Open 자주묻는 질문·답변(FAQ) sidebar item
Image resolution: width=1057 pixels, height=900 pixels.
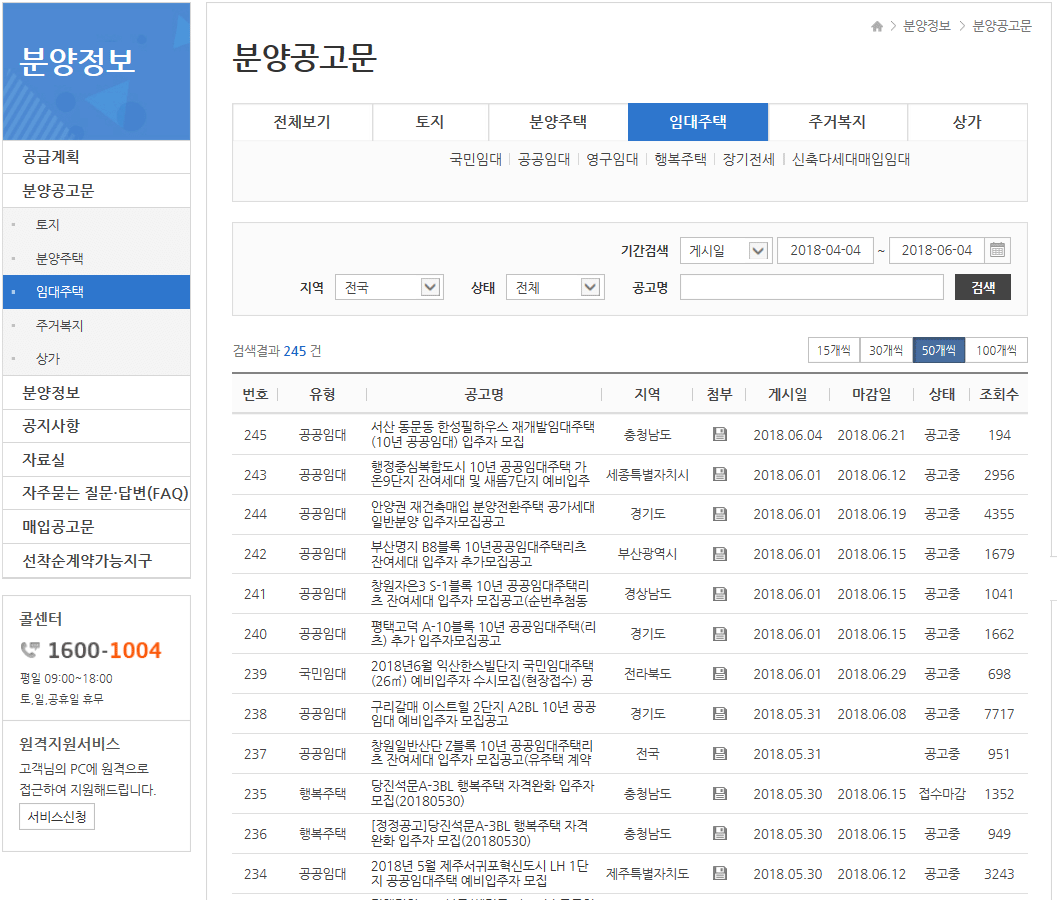click(96, 493)
